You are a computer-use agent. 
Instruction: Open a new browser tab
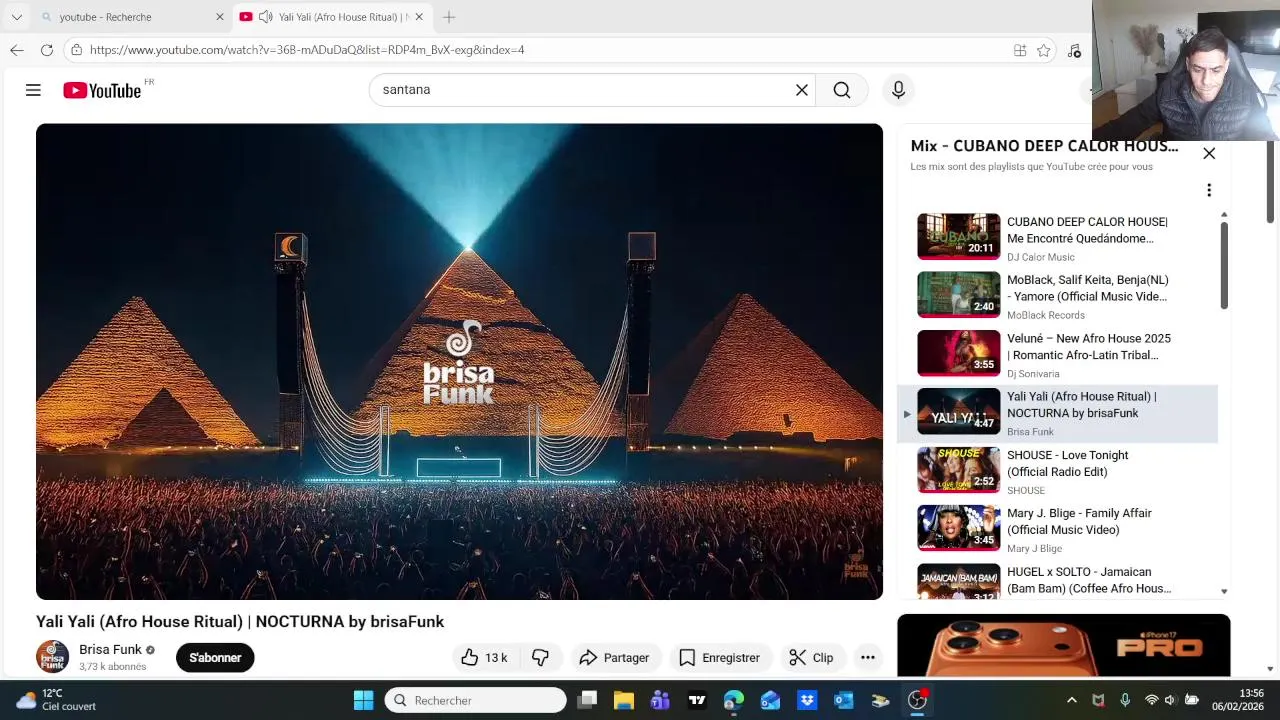point(449,17)
